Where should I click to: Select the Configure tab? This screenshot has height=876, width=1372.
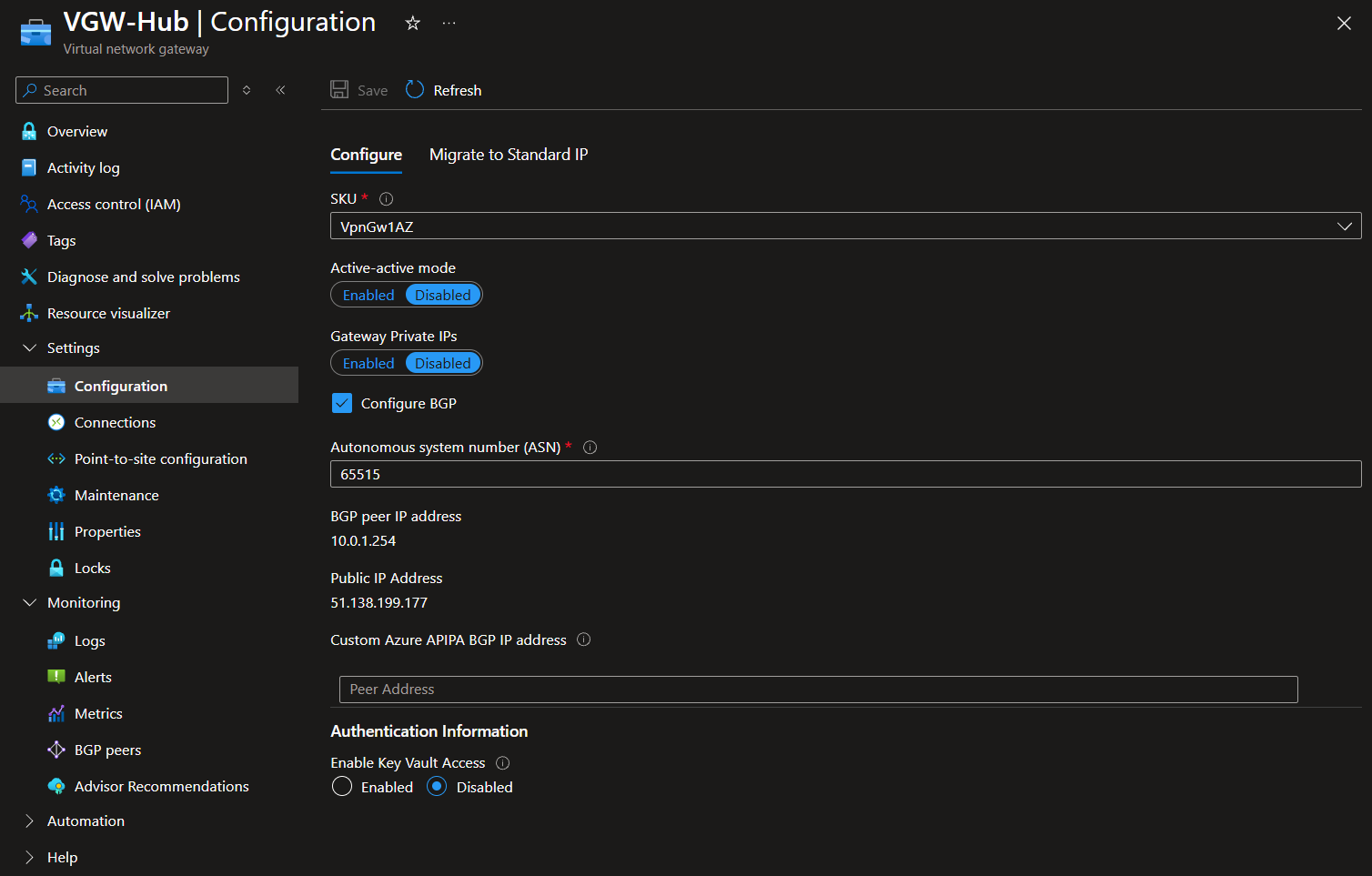[366, 155]
